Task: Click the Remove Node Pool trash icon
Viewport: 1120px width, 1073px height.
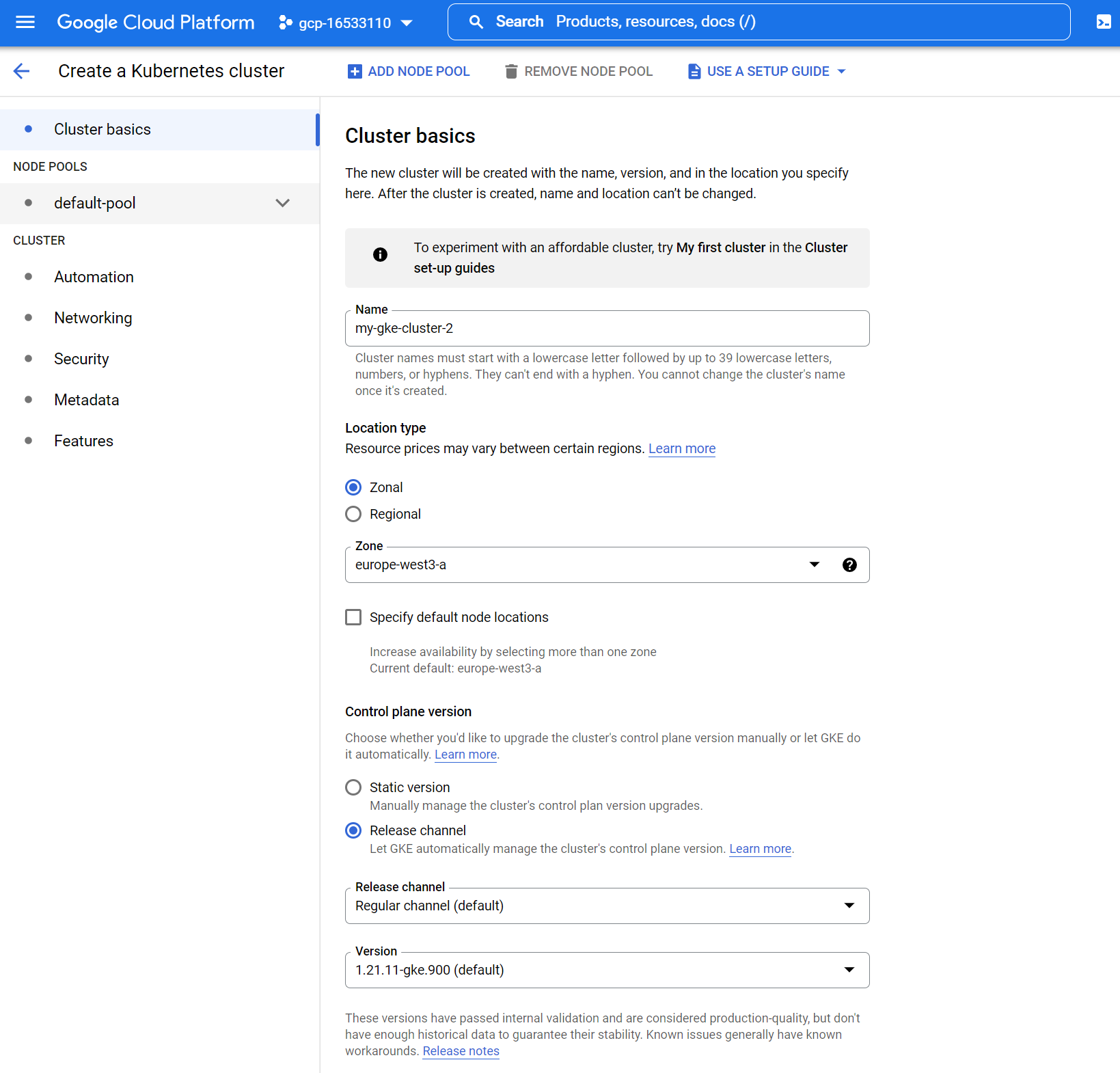Action: pyautogui.click(x=511, y=71)
